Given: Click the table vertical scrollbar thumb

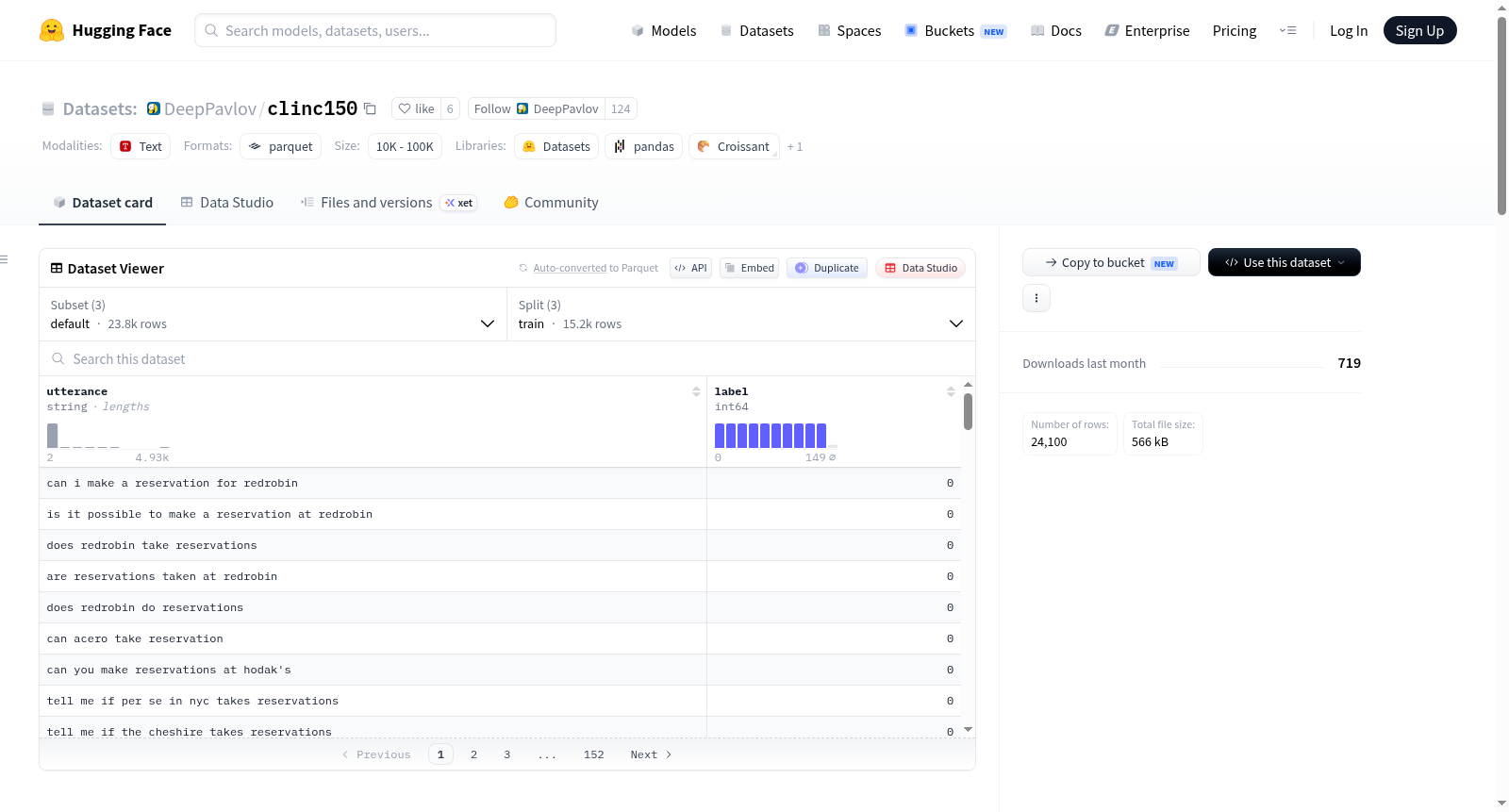Looking at the screenshot, I should pyautogui.click(x=968, y=412).
